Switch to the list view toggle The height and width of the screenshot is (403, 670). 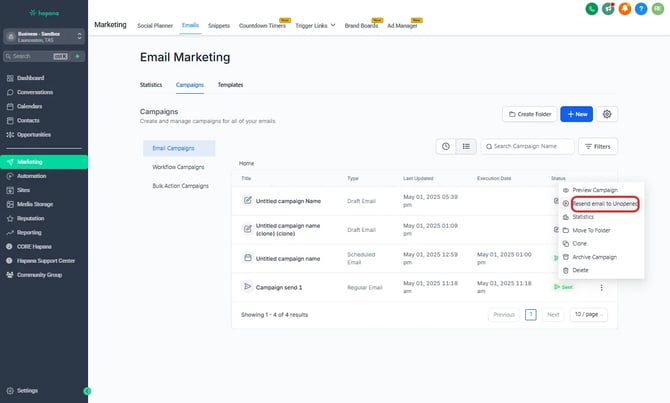[466, 146]
